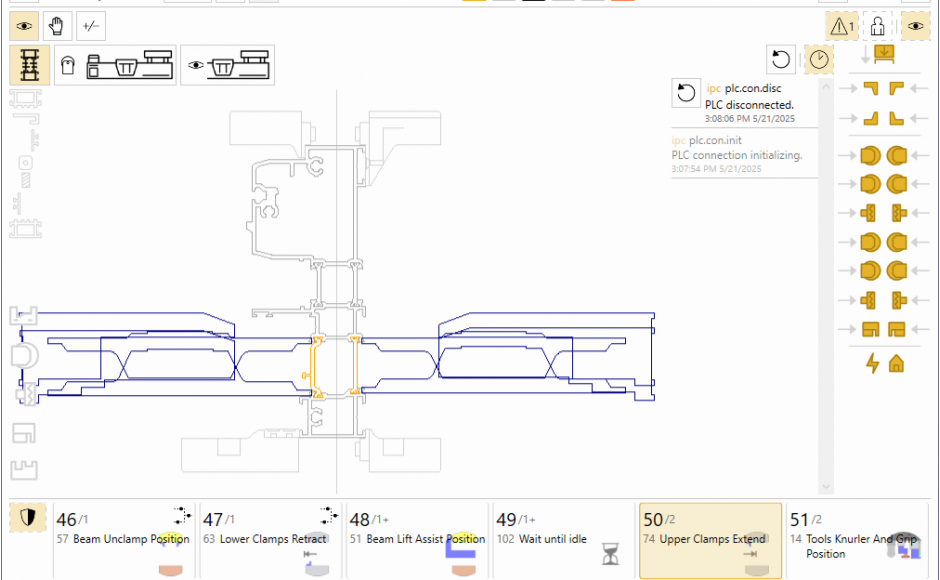Open the warning triangle alerts indicator
The height and width of the screenshot is (580, 940).
[x=840, y=27]
